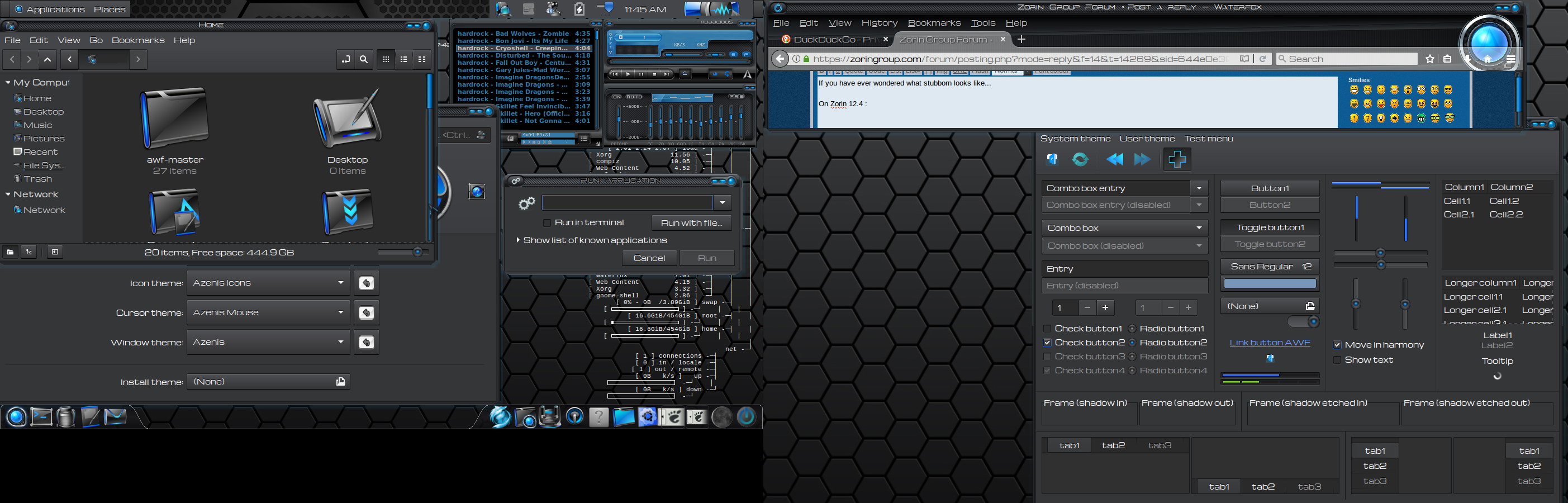
Task: Click the battery icon in top panel
Action: (x=579, y=9)
